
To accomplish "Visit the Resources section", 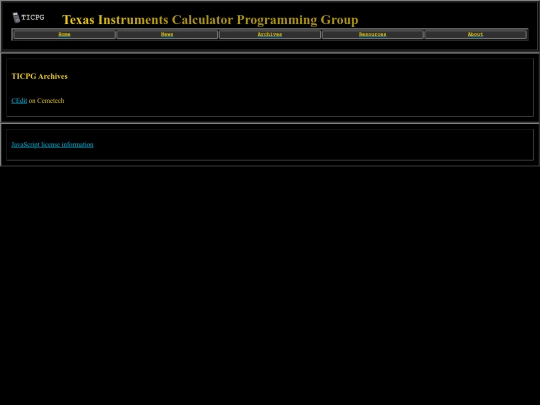I will (372, 34).
